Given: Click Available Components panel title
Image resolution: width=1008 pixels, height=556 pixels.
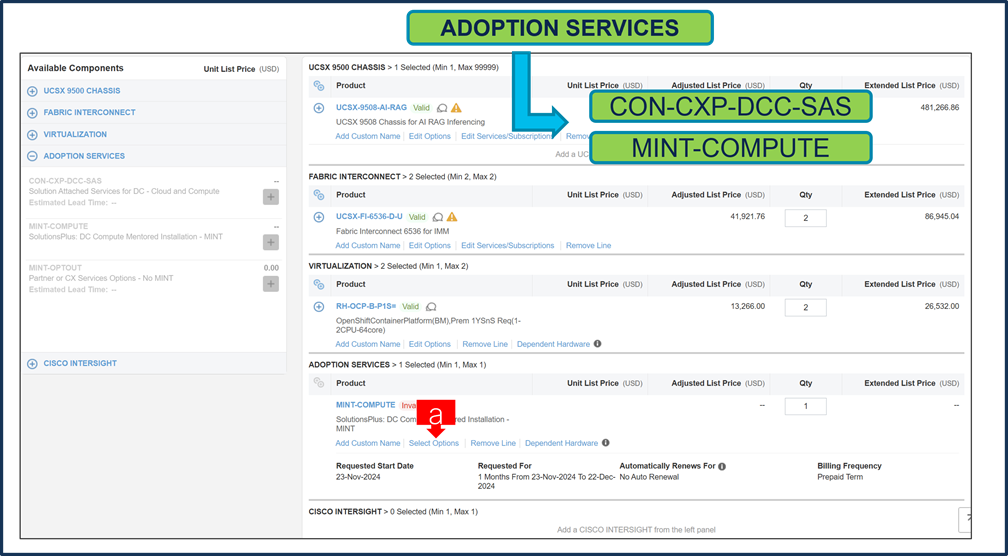Looking at the screenshot, I should coord(75,68).
